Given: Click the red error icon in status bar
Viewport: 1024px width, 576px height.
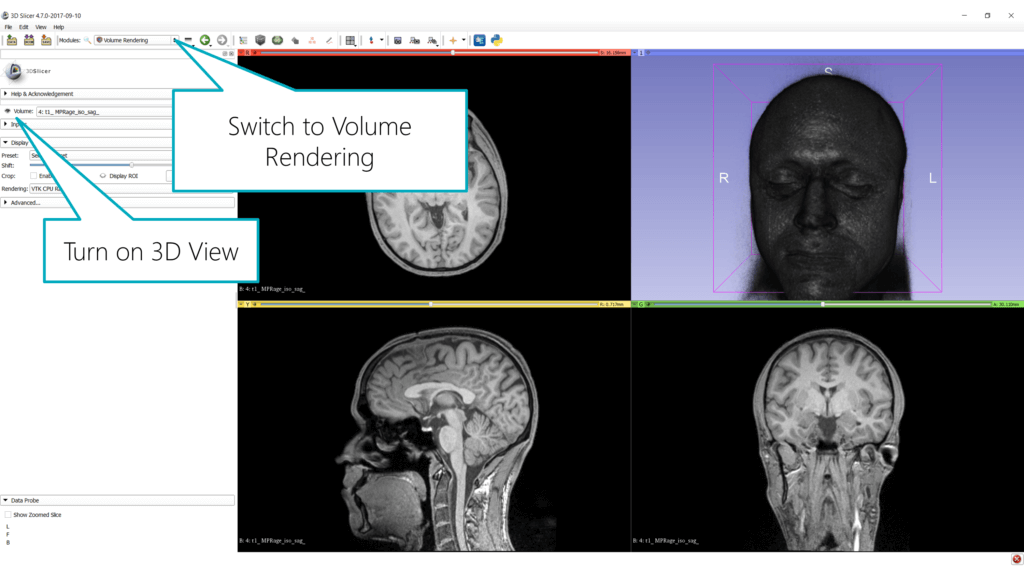Looking at the screenshot, I should pos(1016,559).
